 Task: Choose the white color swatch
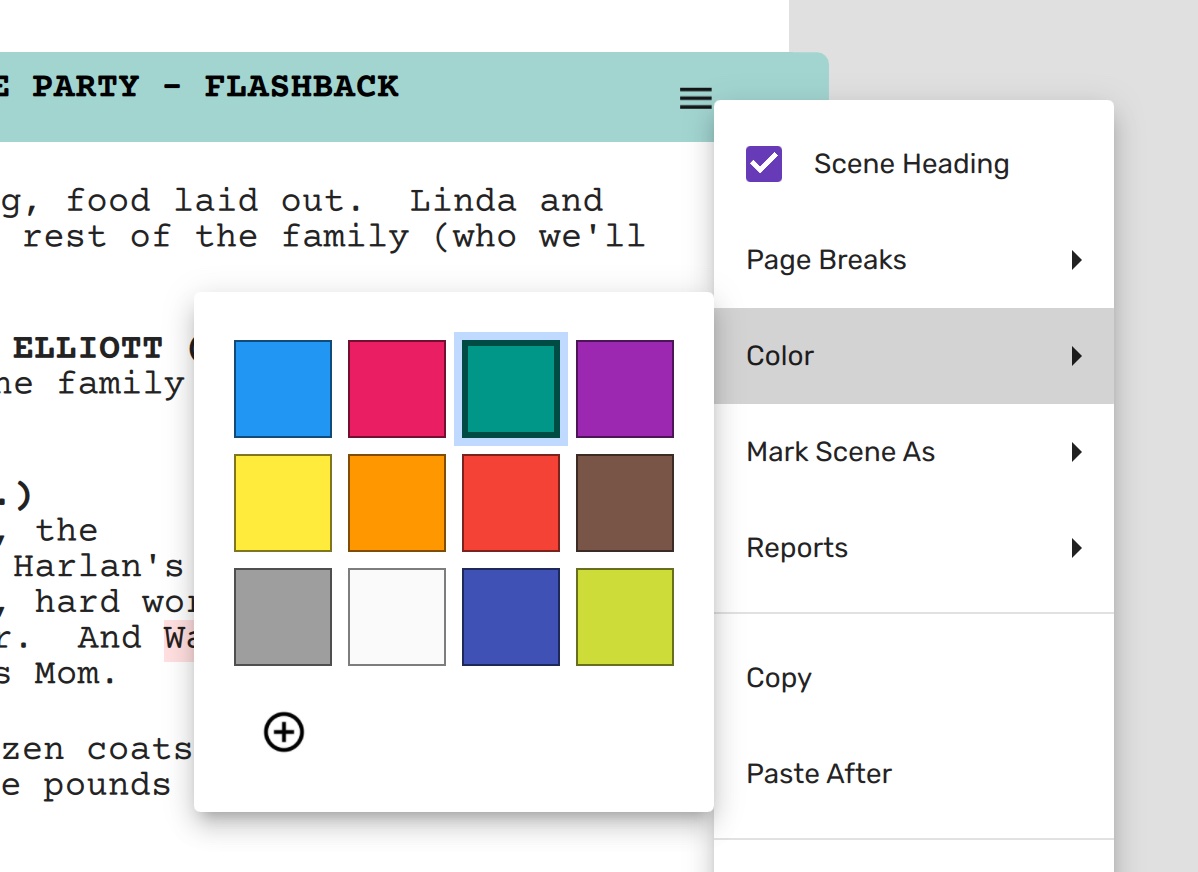(x=397, y=617)
